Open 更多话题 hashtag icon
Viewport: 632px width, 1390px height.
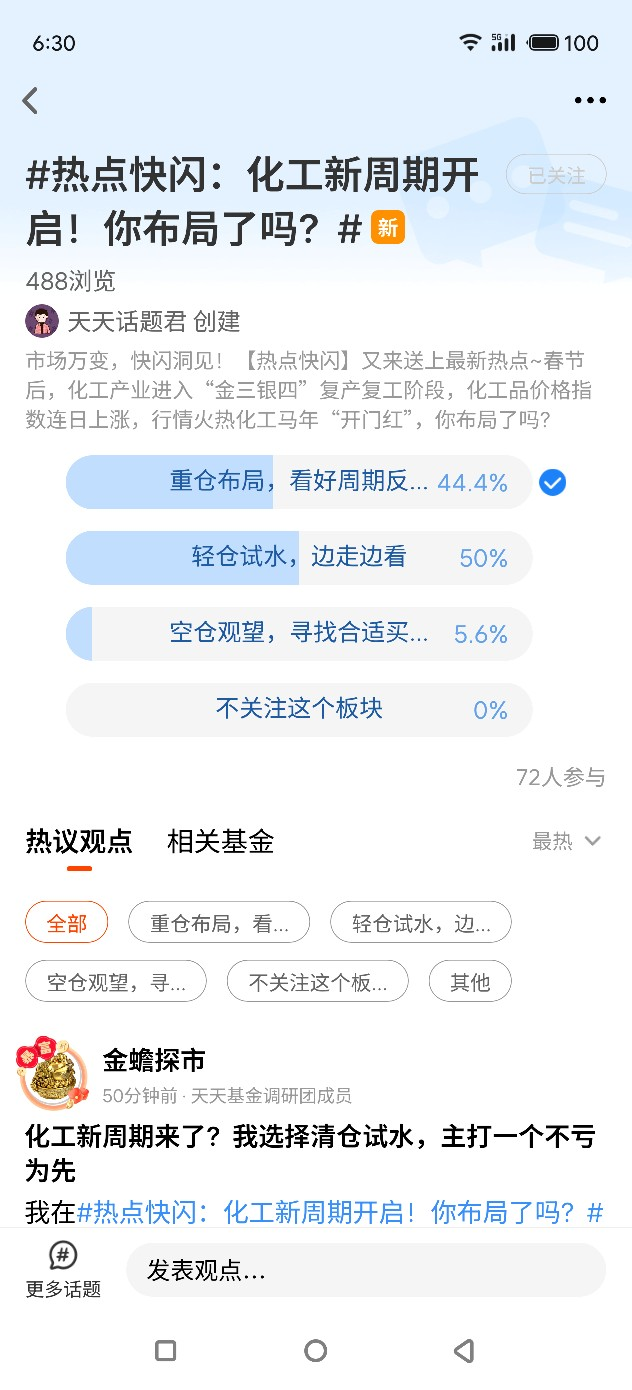pos(63,1256)
